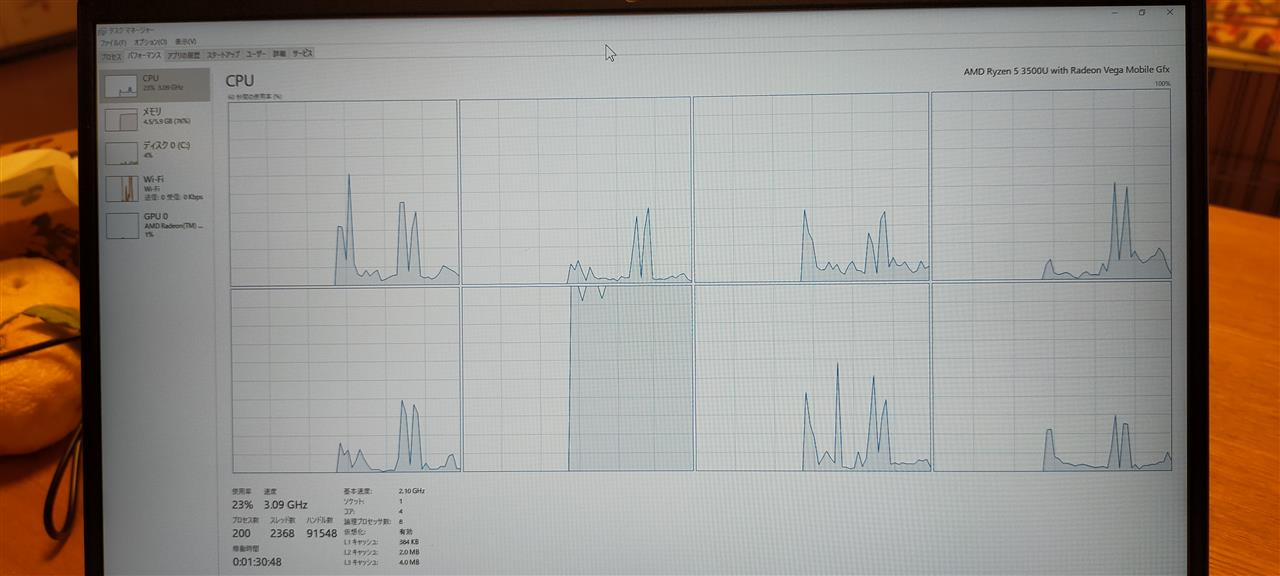Open the ファイル(F) menu

[113, 43]
